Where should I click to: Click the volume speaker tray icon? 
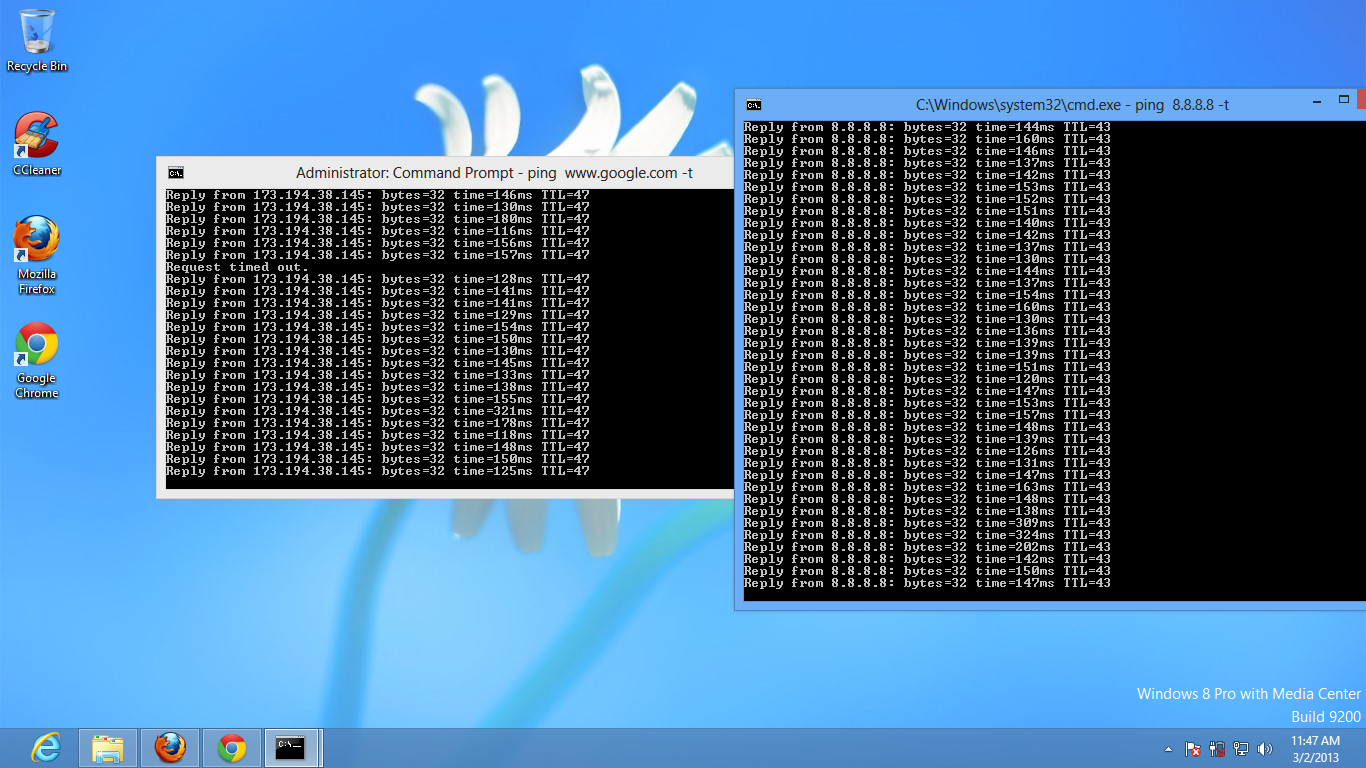[x=1265, y=748]
